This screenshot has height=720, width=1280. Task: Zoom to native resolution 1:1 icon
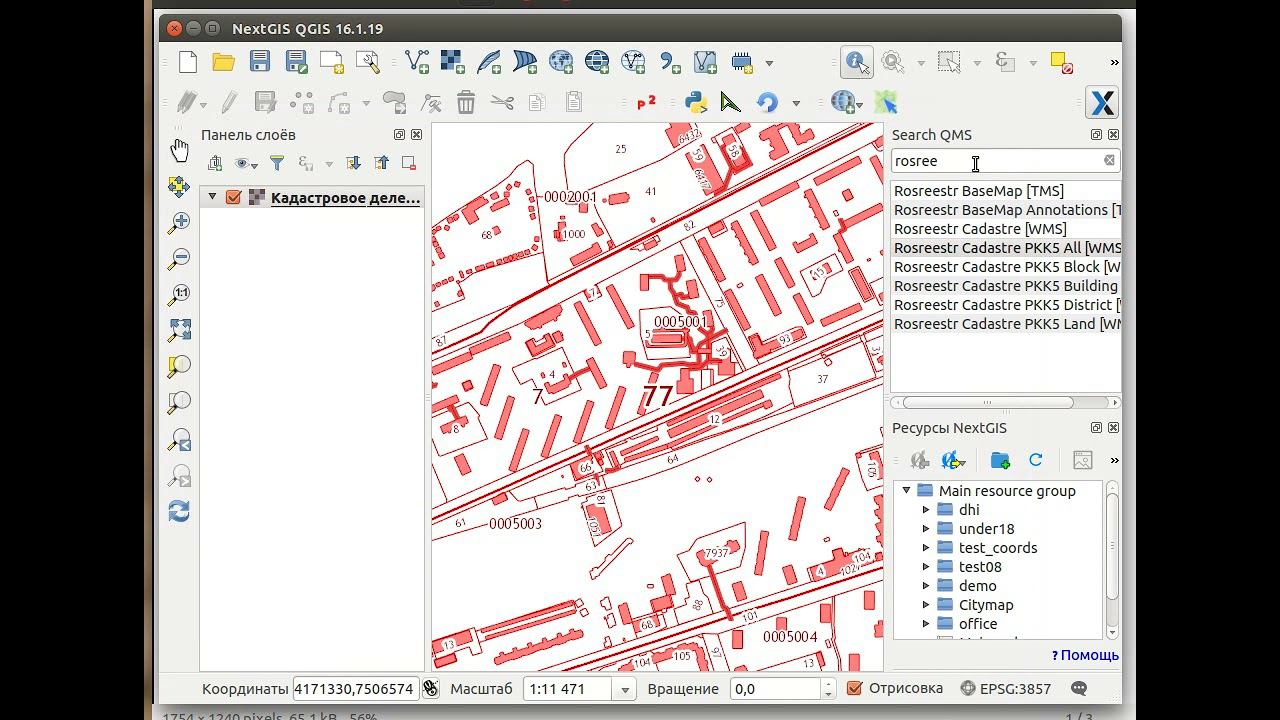pos(179,294)
